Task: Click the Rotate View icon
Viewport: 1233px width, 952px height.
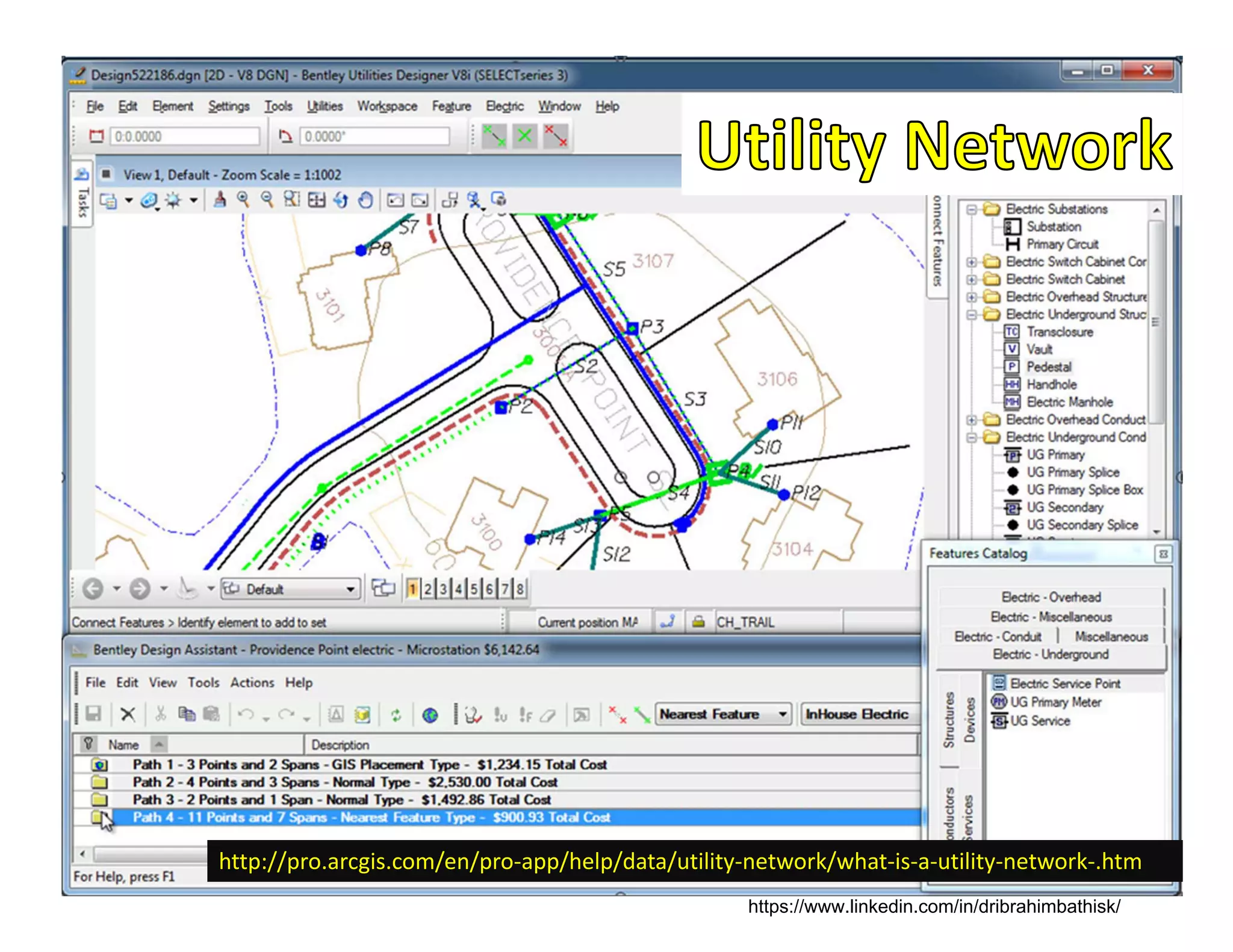Action: click(x=341, y=200)
